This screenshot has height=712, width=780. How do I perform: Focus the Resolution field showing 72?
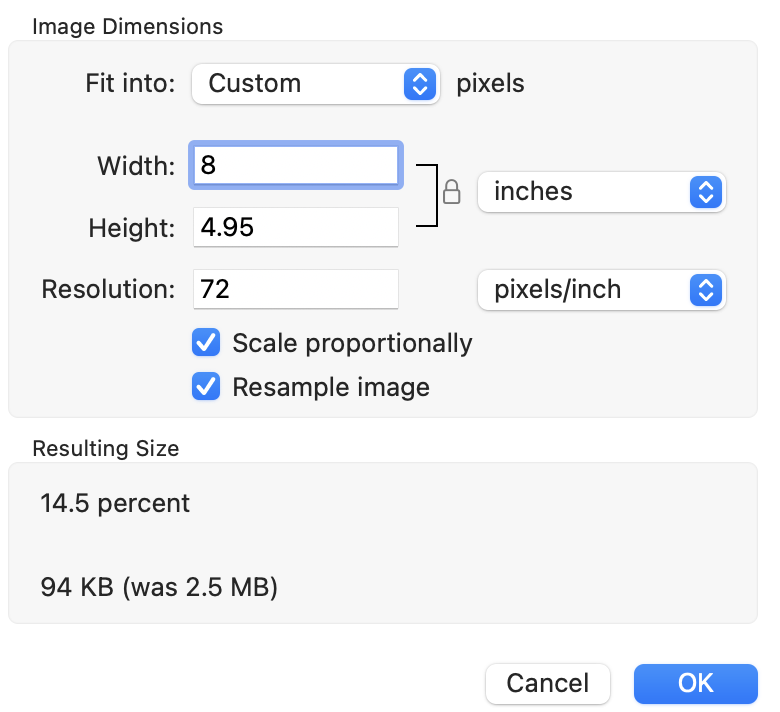pyautogui.click(x=296, y=290)
